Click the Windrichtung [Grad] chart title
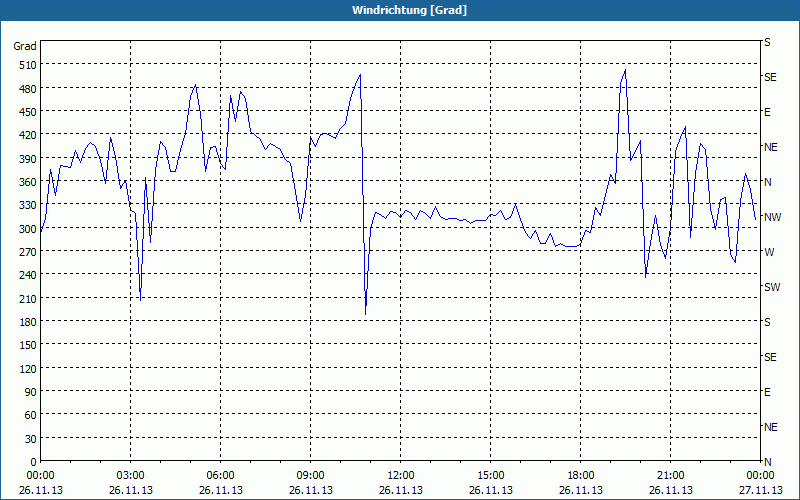The image size is (800, 500). pos(409,10)
